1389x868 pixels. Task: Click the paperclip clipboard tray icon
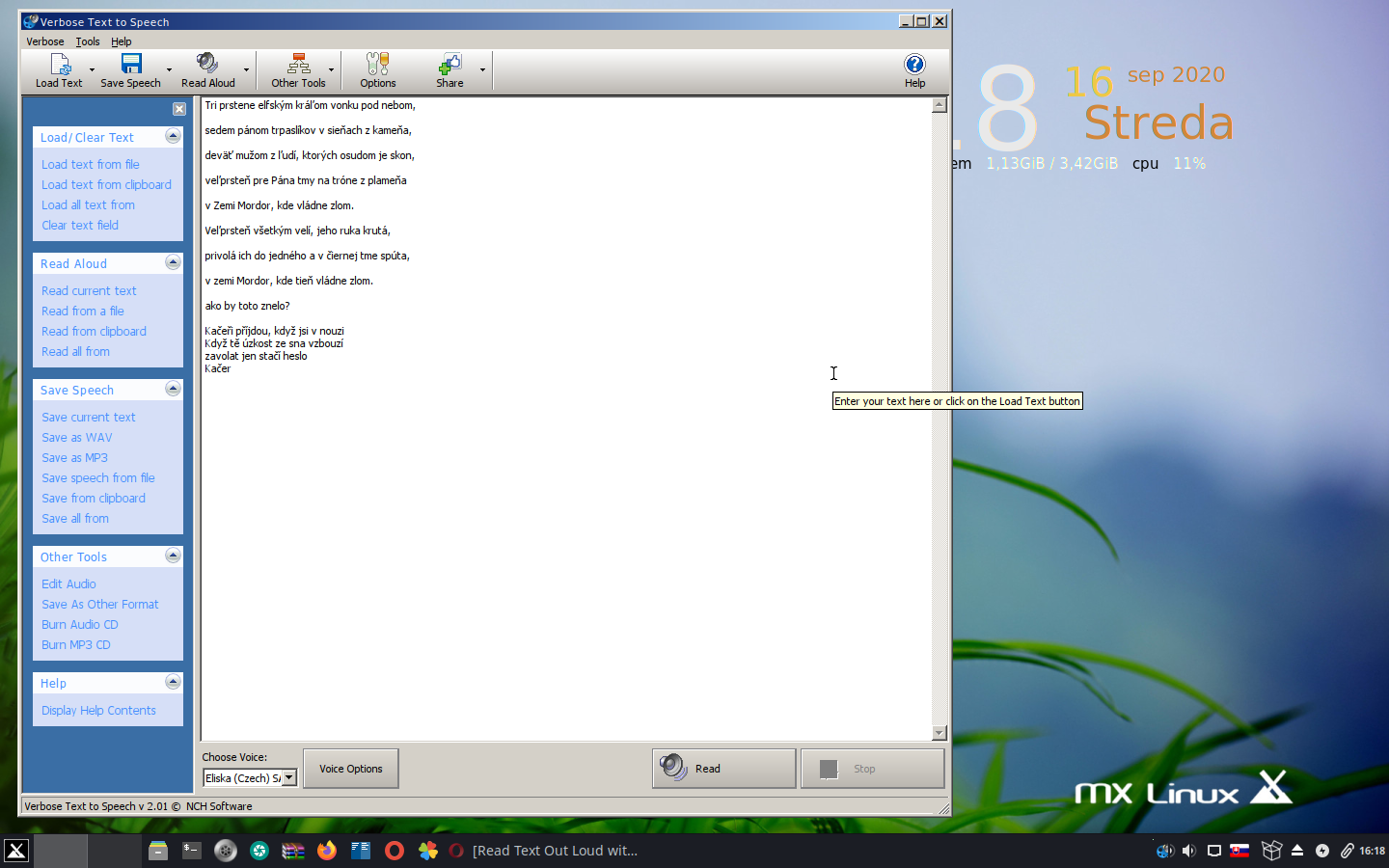[x=1348, y=851]
